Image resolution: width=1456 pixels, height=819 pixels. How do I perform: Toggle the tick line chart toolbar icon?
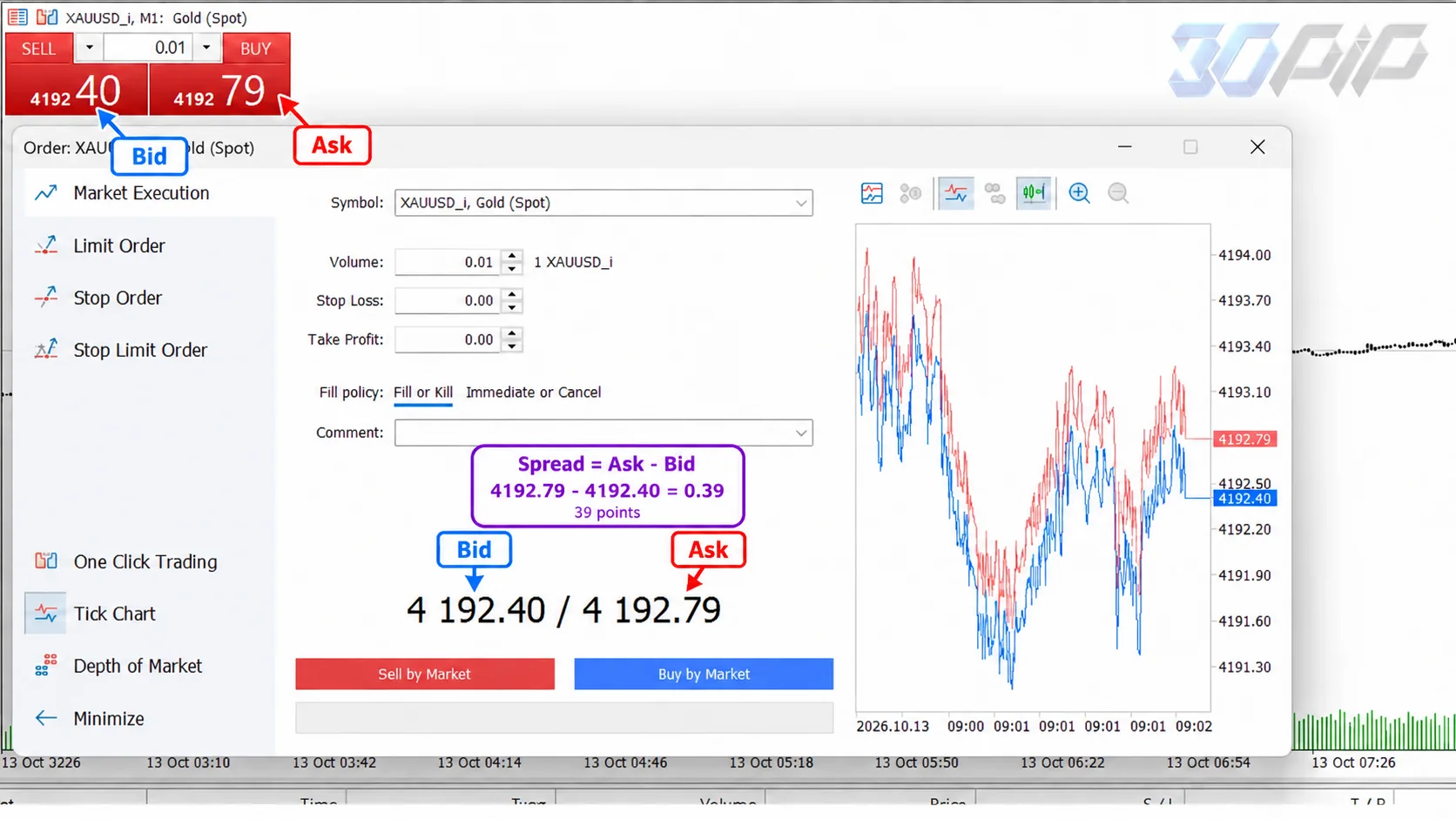(x=955, y=193)
